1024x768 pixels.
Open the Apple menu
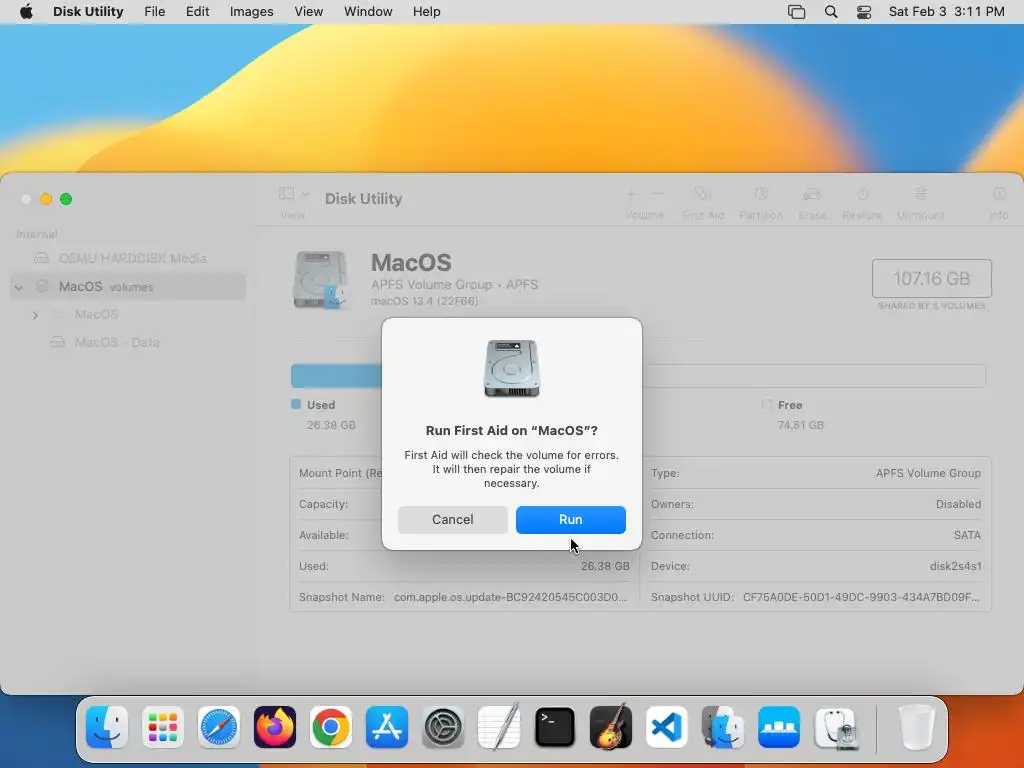26,12
